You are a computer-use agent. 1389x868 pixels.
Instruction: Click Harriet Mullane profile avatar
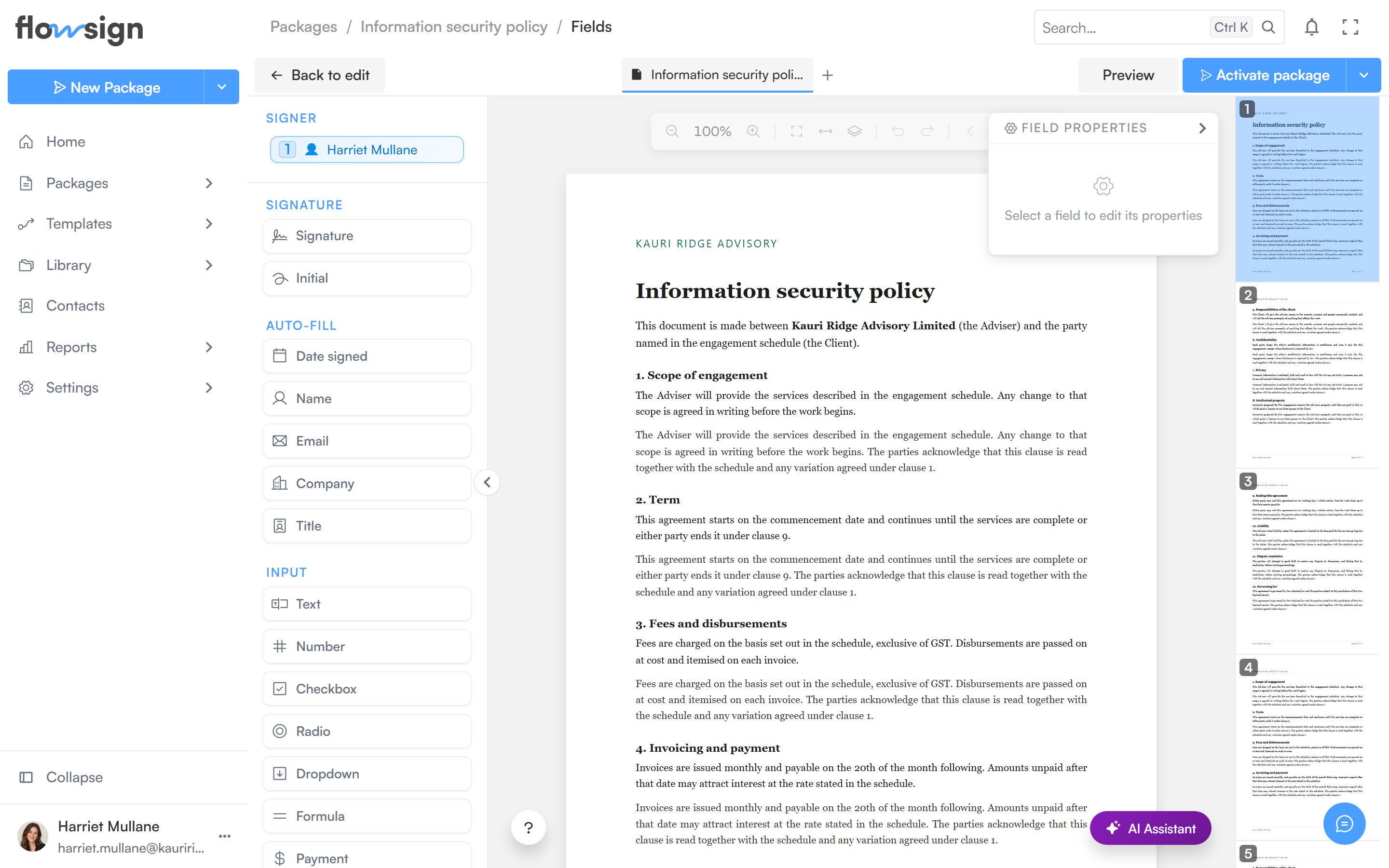(x=33, y=837)
